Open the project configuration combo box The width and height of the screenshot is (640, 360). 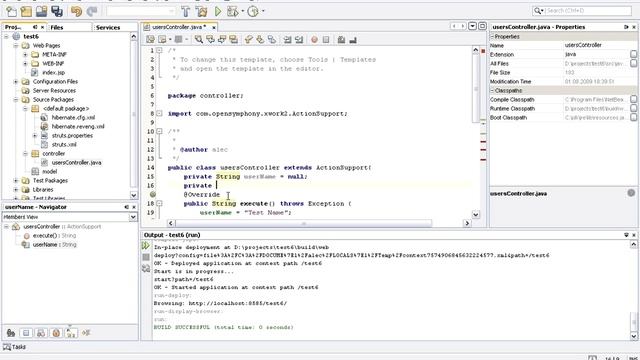click(x=141, y=11)
